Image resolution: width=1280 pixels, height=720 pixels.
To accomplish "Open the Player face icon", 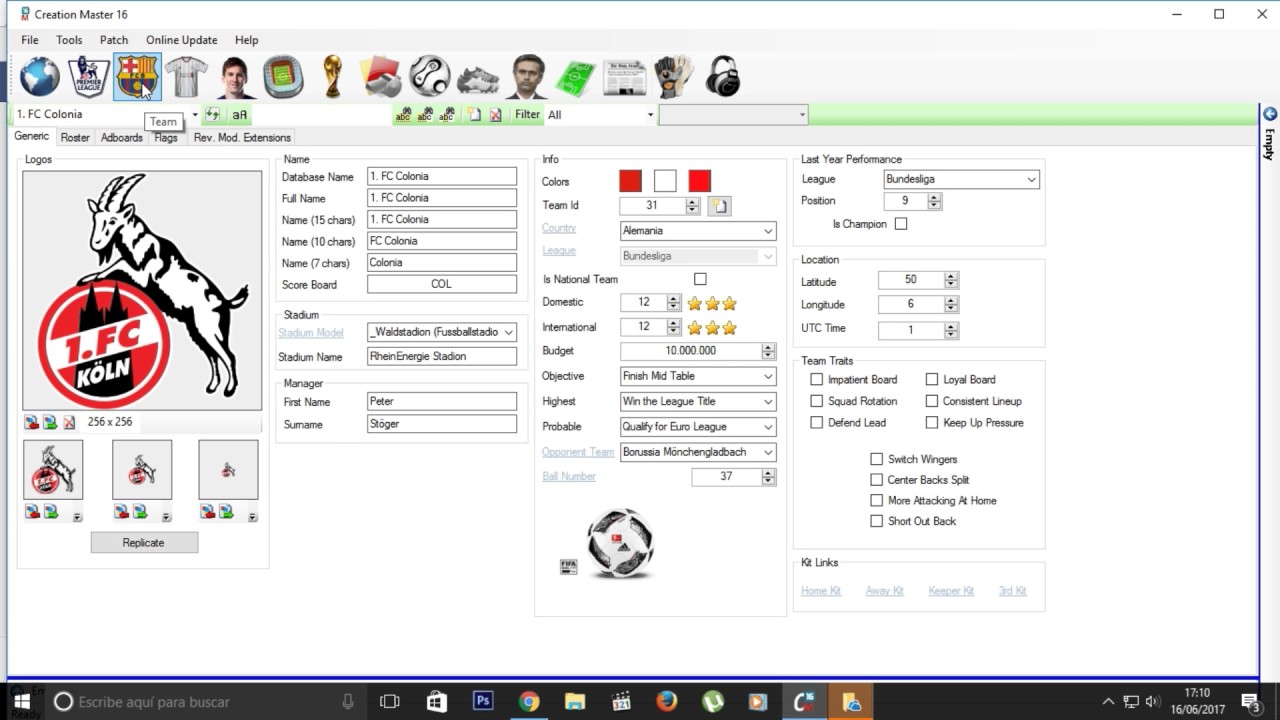I will coord(235,77).
